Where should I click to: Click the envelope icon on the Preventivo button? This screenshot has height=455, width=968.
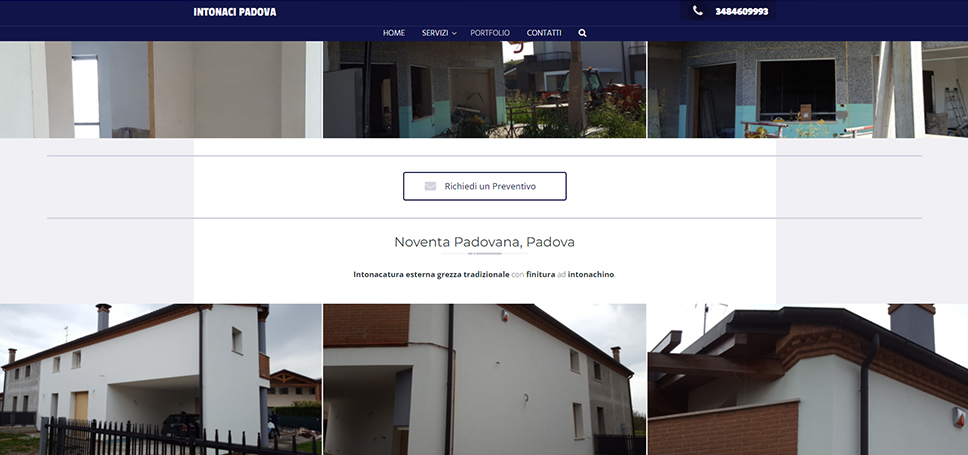coord(430,186)
